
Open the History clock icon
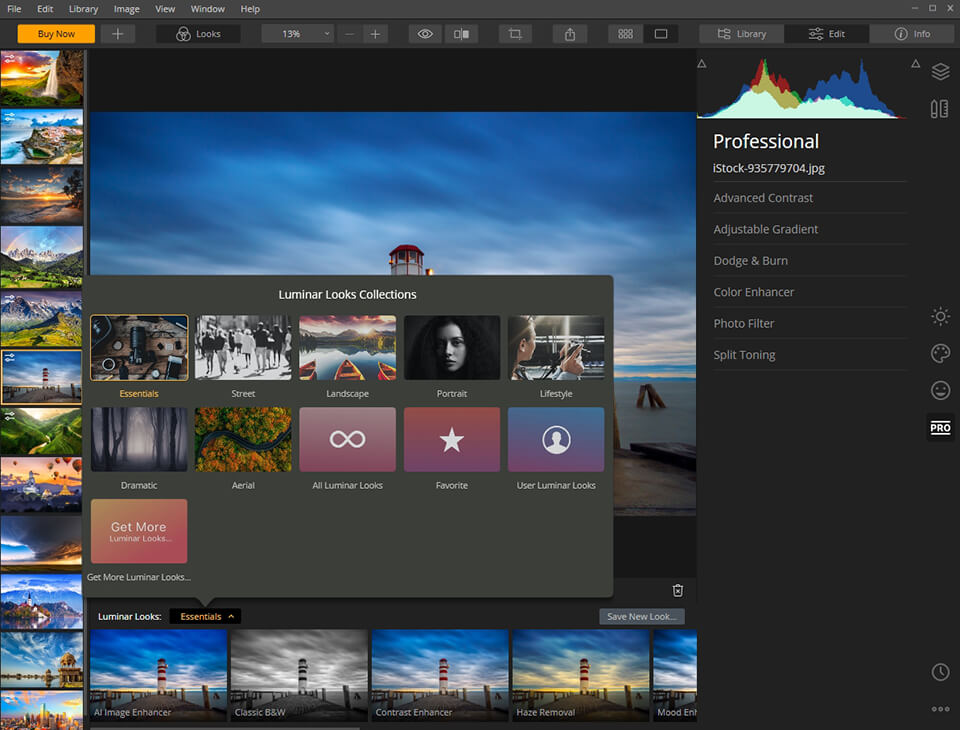(940, 672)
